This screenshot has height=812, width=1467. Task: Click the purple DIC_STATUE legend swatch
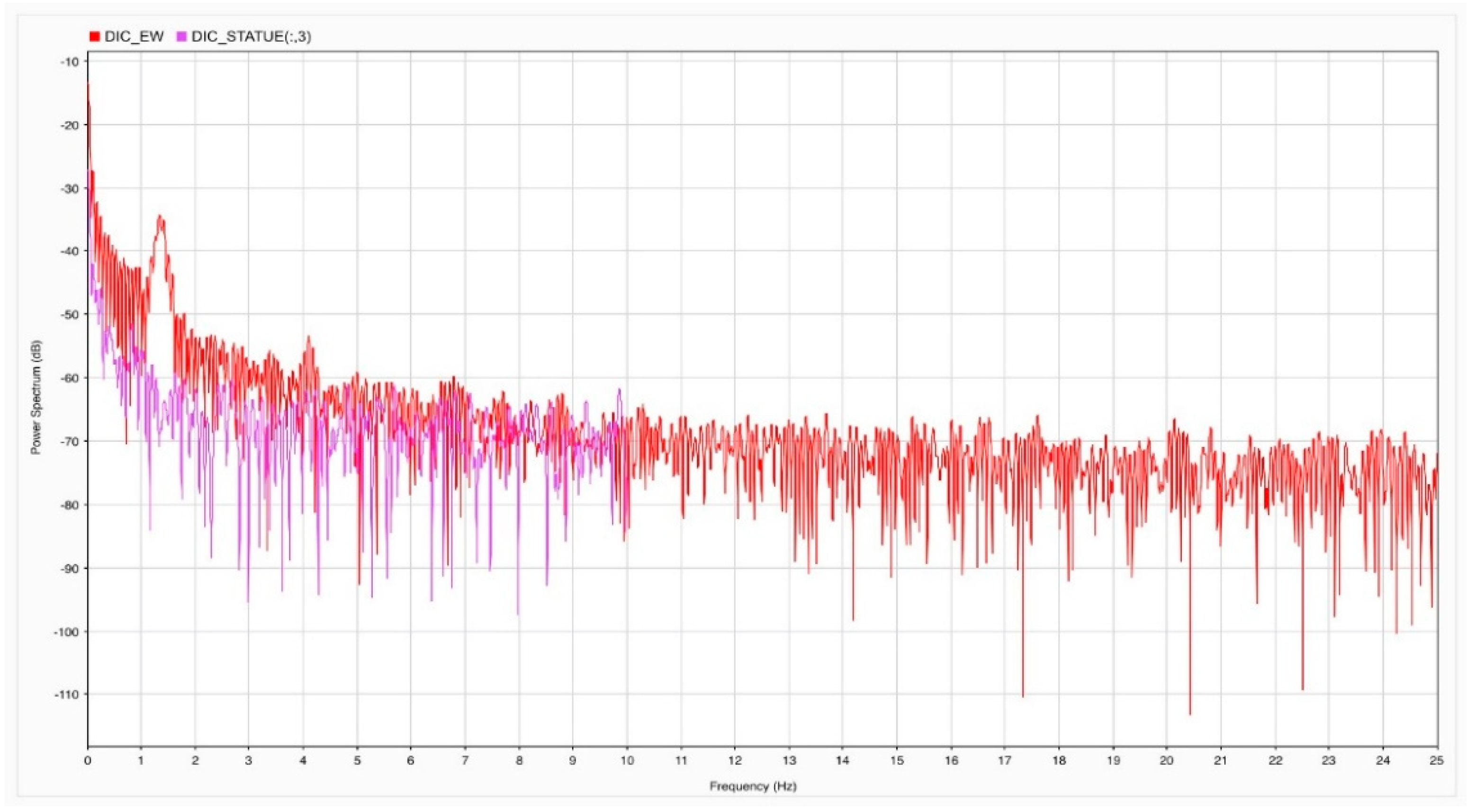click(x=182, y=37)
